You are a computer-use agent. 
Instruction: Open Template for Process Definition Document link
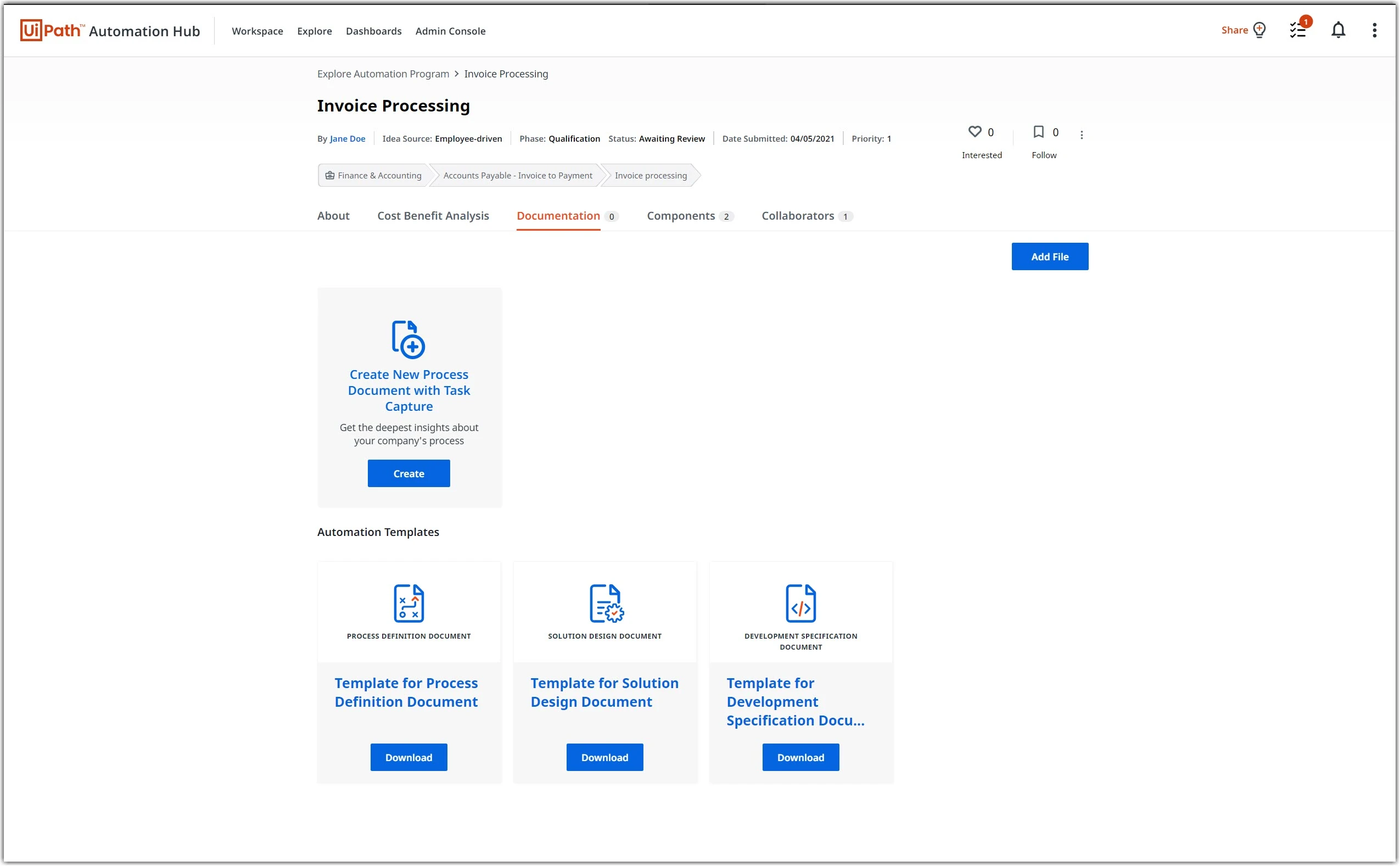(x=406, y=692)
